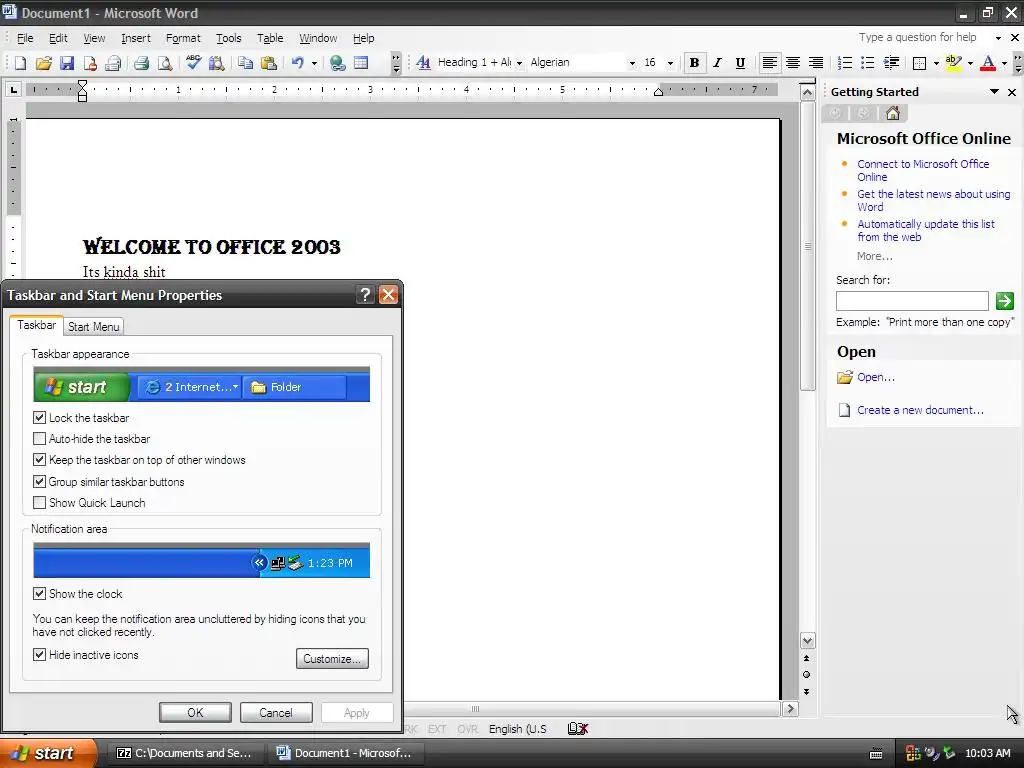Enable Auto-hide the taskbar

tap(39, 439)
